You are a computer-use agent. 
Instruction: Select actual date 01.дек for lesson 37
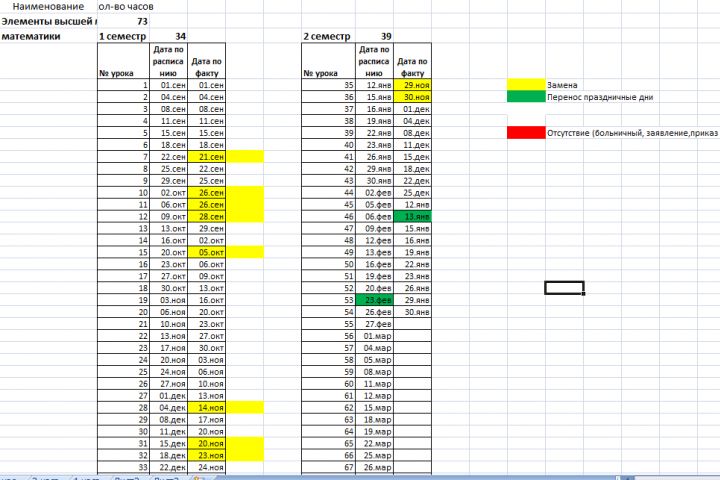point(412,109)
